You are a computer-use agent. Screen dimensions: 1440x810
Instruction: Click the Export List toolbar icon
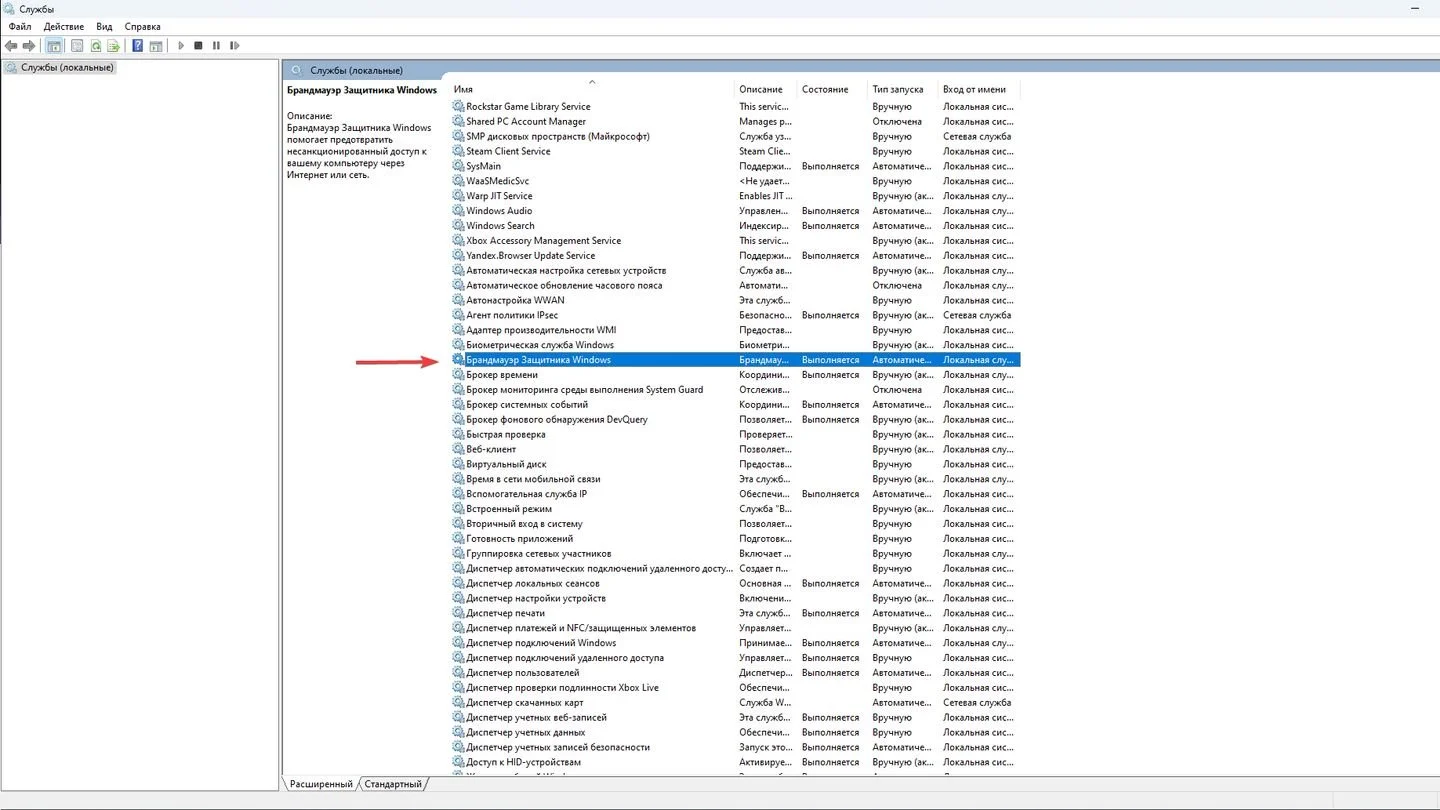pos(113,46)
